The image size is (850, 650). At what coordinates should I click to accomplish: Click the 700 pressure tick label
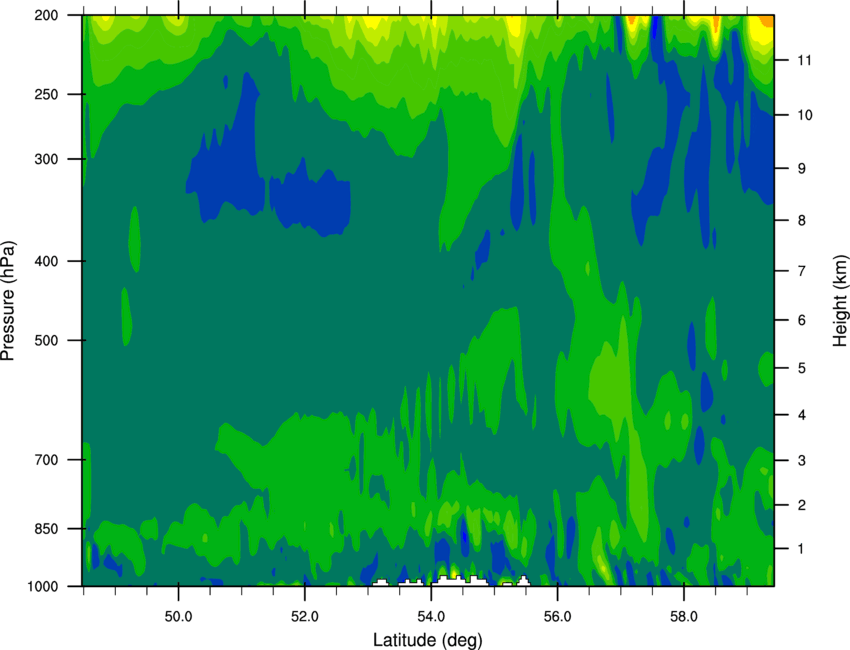point(46,460)
